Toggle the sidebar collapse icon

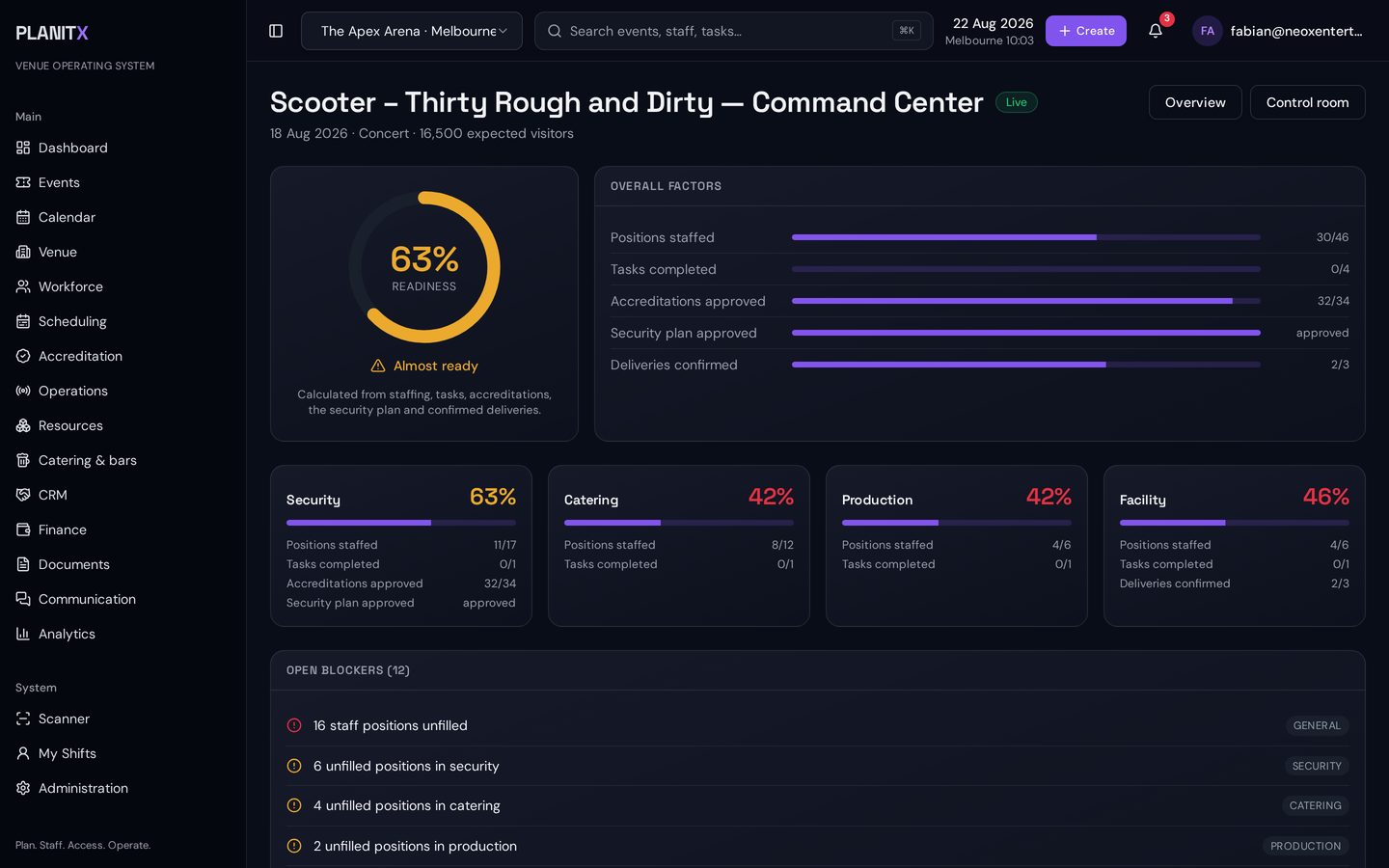pos(276,31)
